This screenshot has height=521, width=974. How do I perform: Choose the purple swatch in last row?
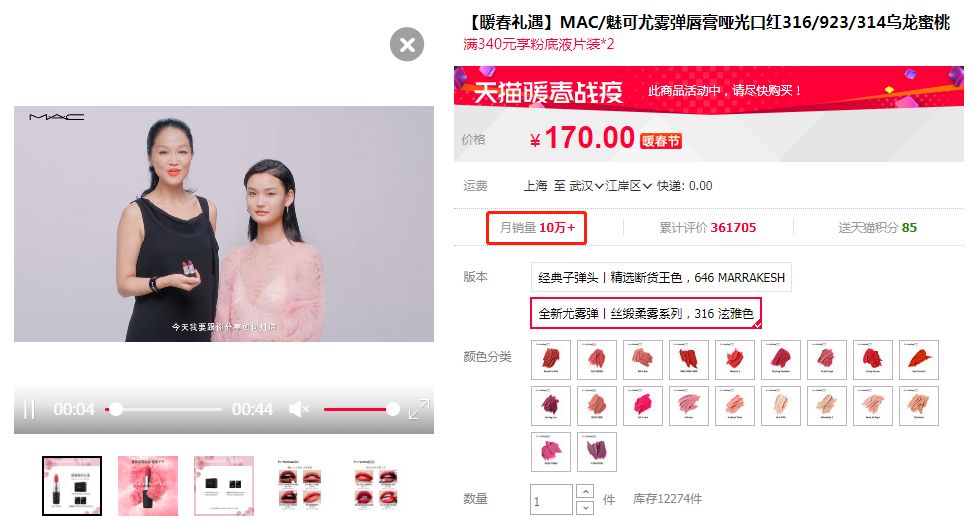tap(597, 451)
